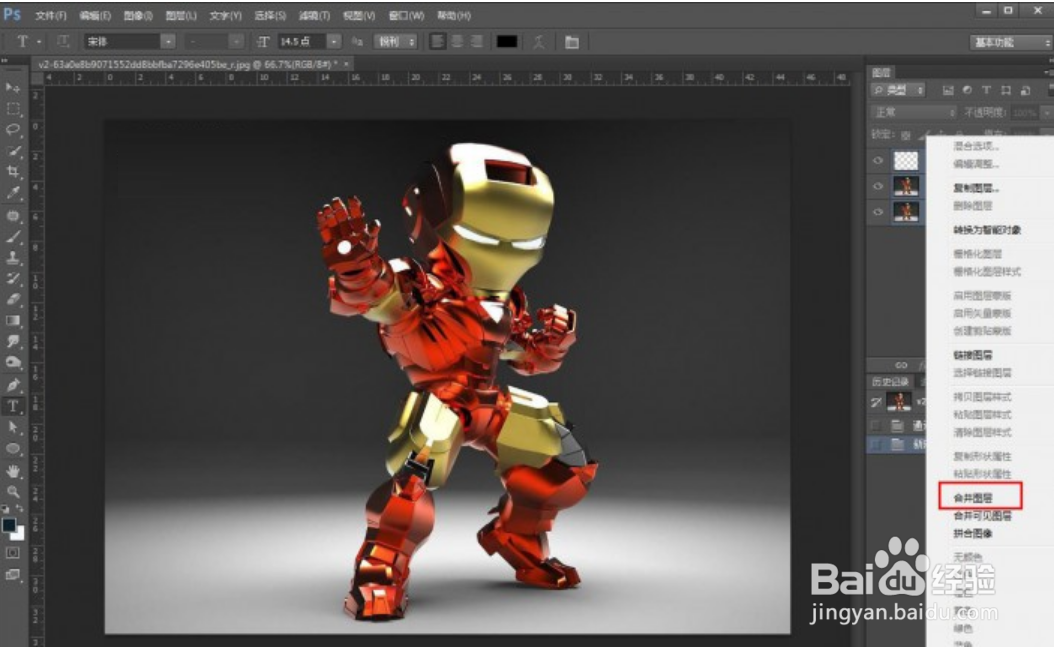Select the Horizontal Type tool in toolbox
Image resolution: width=1056 pixels, height=649 pixels.
point(13,406)
